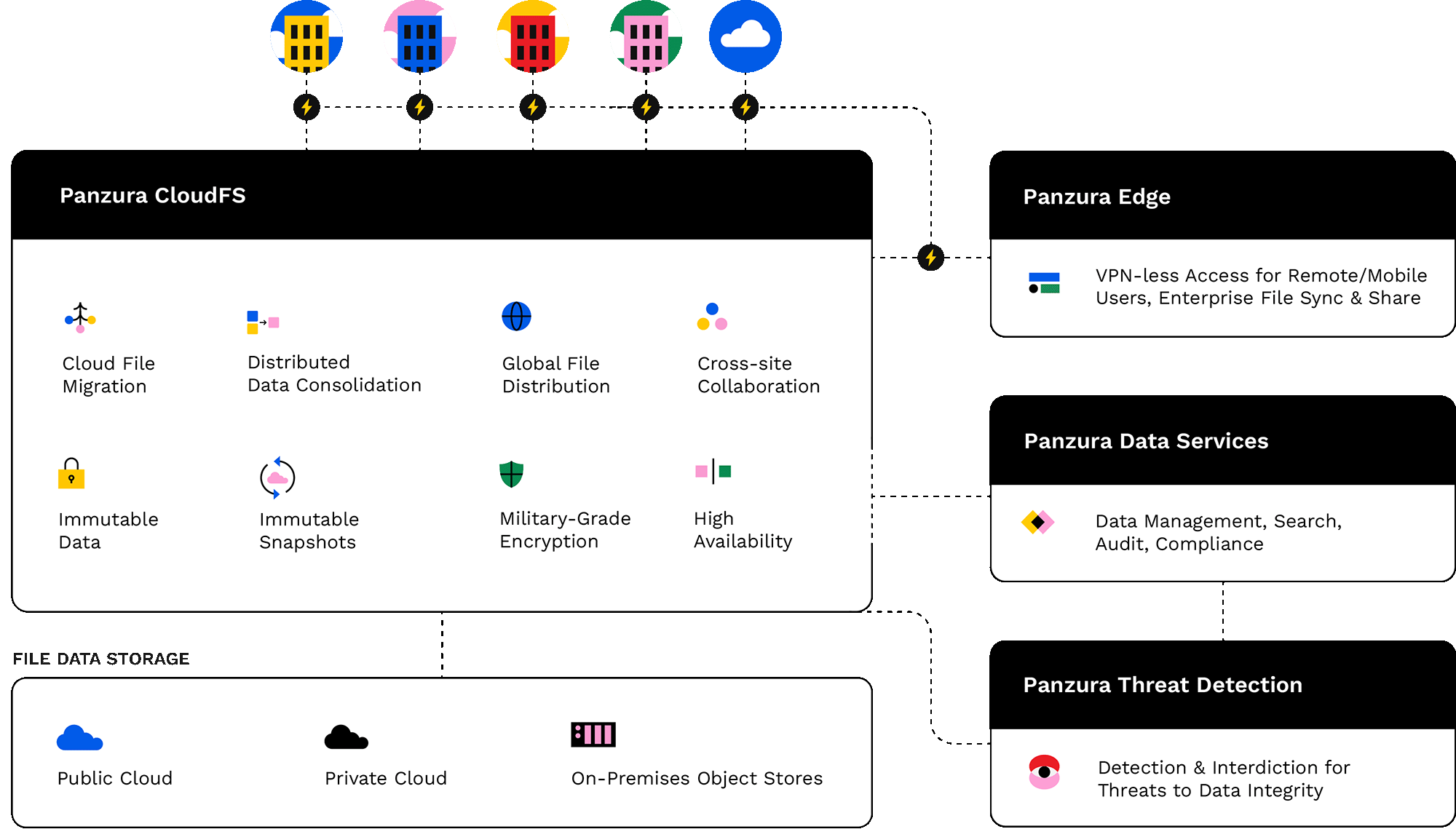Click the 'Cross-site Collaboration' text
Screen dimensions: 1456x829
(x=759, y=375)
